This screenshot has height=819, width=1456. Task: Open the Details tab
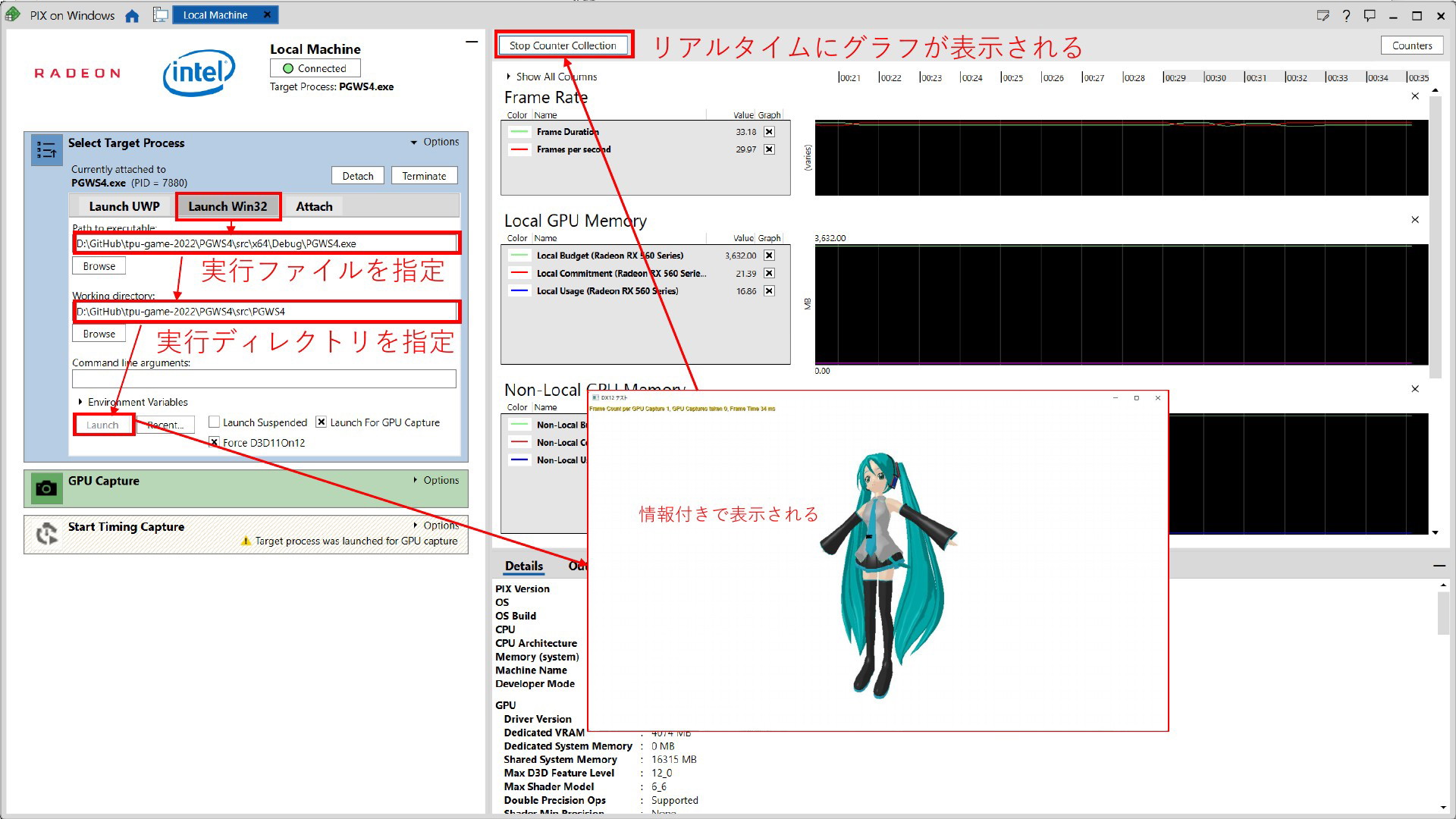point(524,566)
